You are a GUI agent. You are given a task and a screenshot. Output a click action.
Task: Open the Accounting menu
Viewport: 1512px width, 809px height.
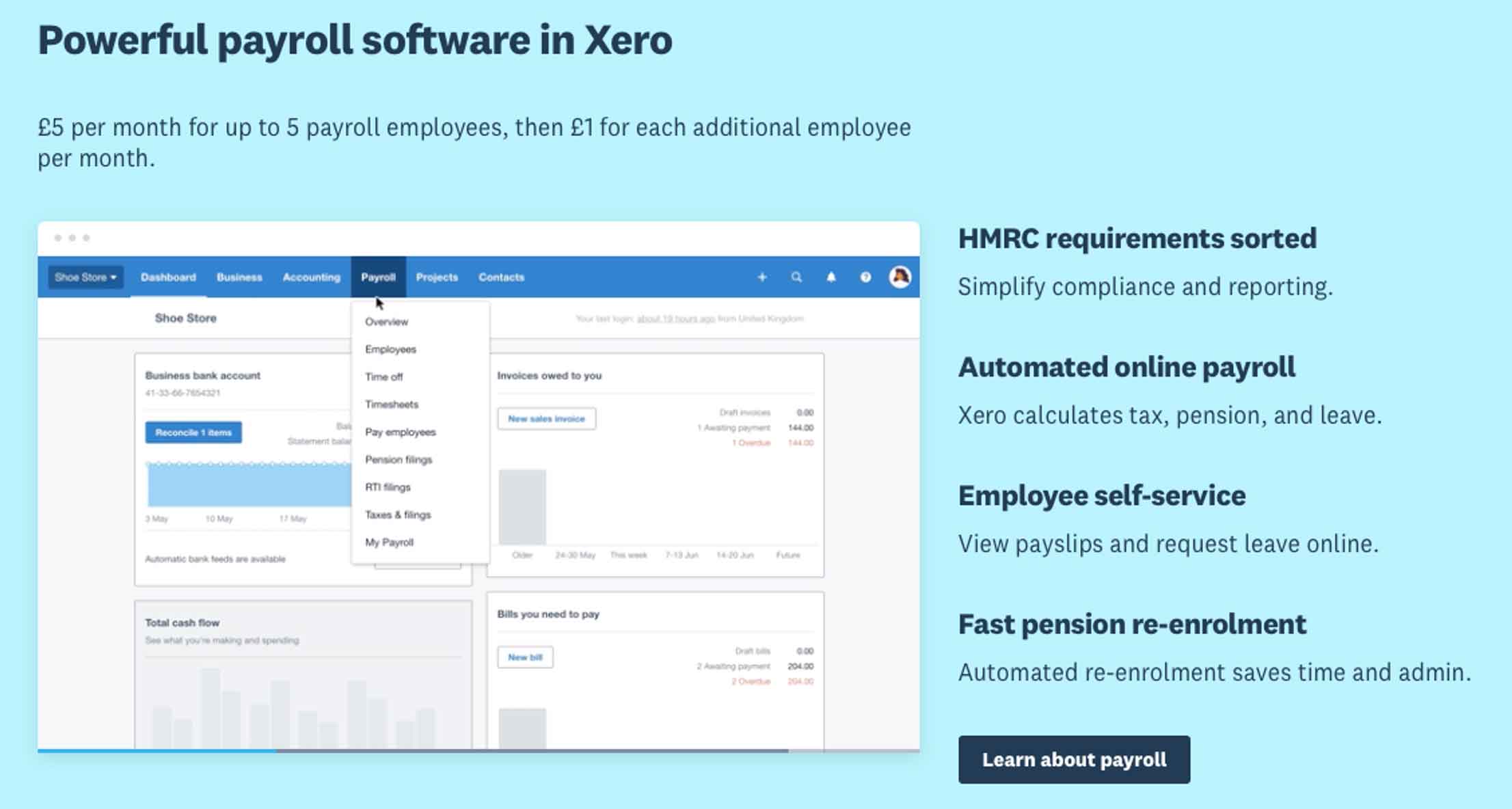tap(311, 277)
